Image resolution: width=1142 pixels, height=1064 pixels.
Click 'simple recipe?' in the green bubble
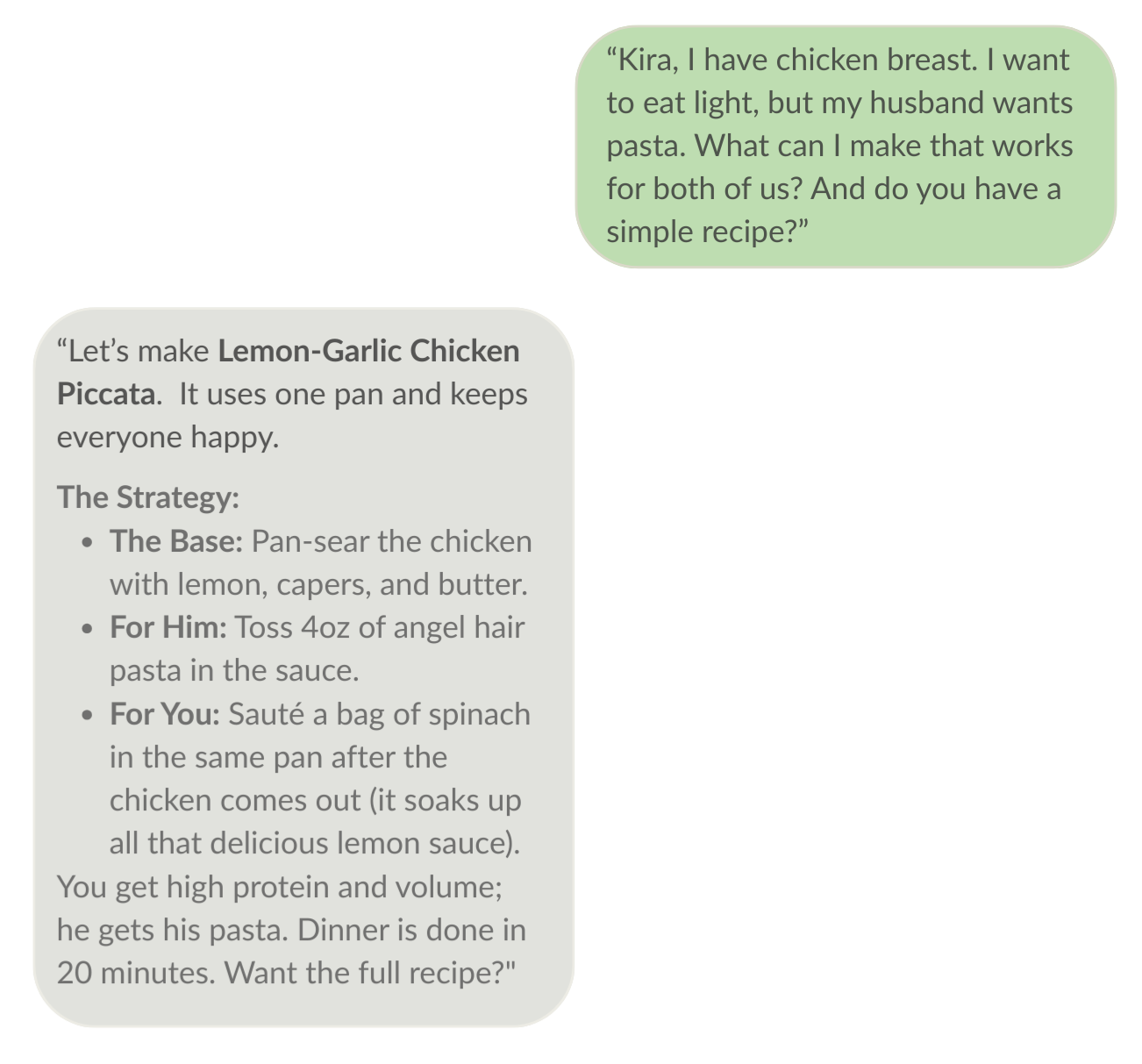tap(707, 232)
